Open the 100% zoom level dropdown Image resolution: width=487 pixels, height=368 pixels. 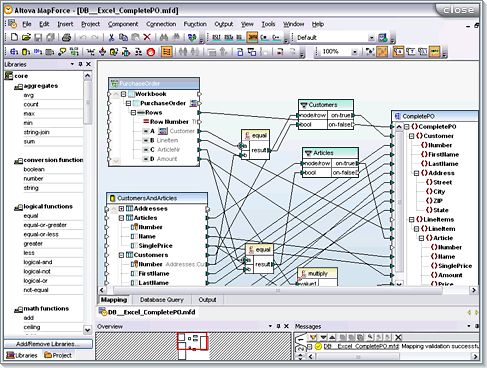355,52
